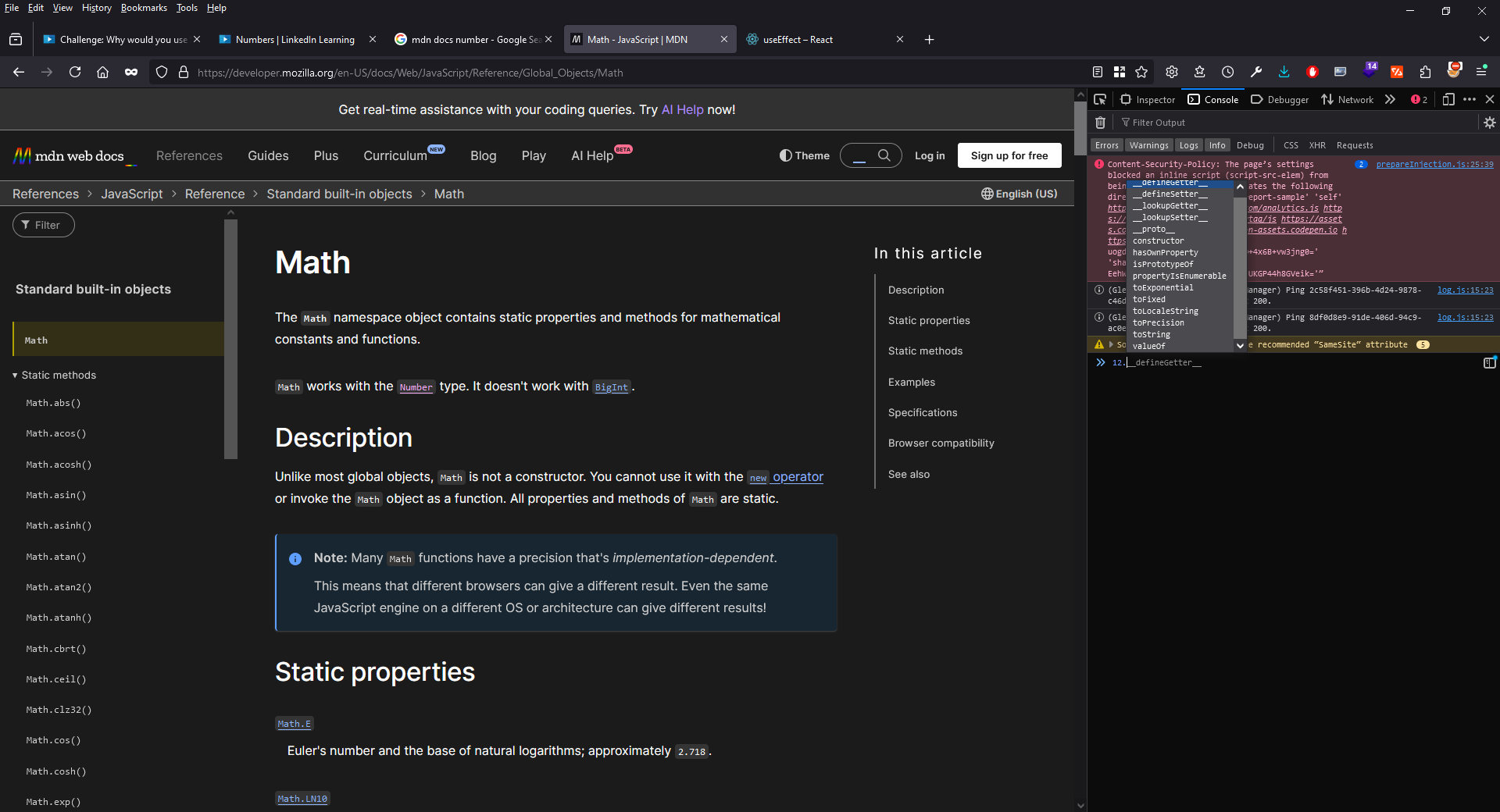Open the screenshot picture extension icon
This screenshot has width=1500, height=812.
click(1341, 72)
